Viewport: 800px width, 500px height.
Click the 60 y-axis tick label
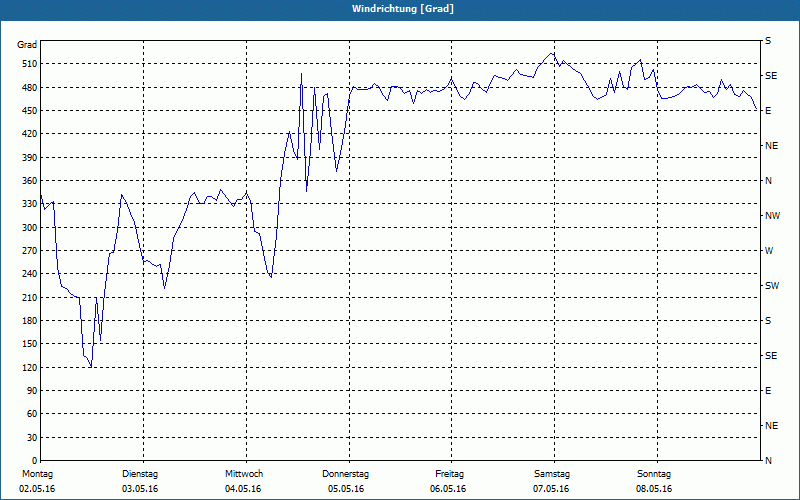point(32,414)
